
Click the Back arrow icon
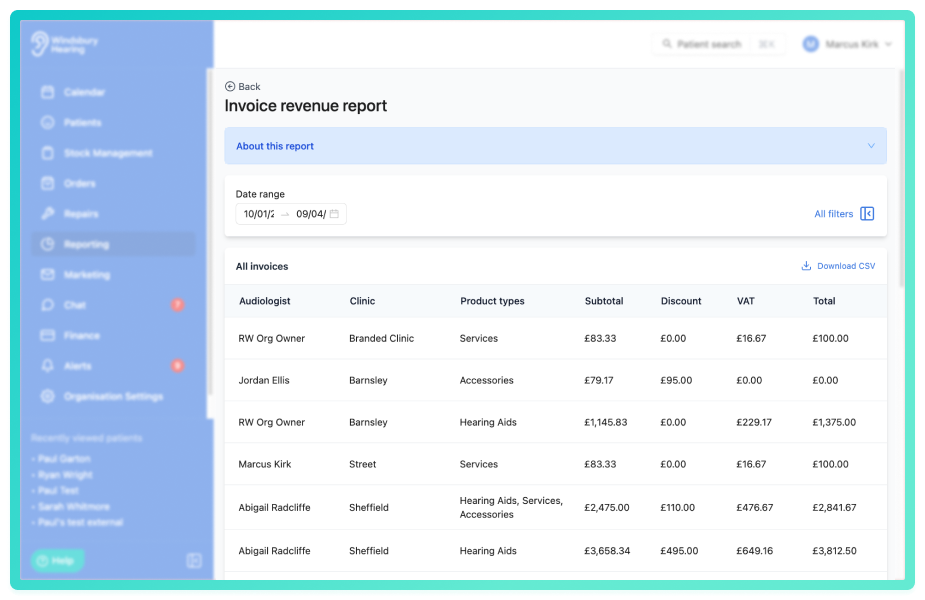pyautogui.click(x=230, y=87)
